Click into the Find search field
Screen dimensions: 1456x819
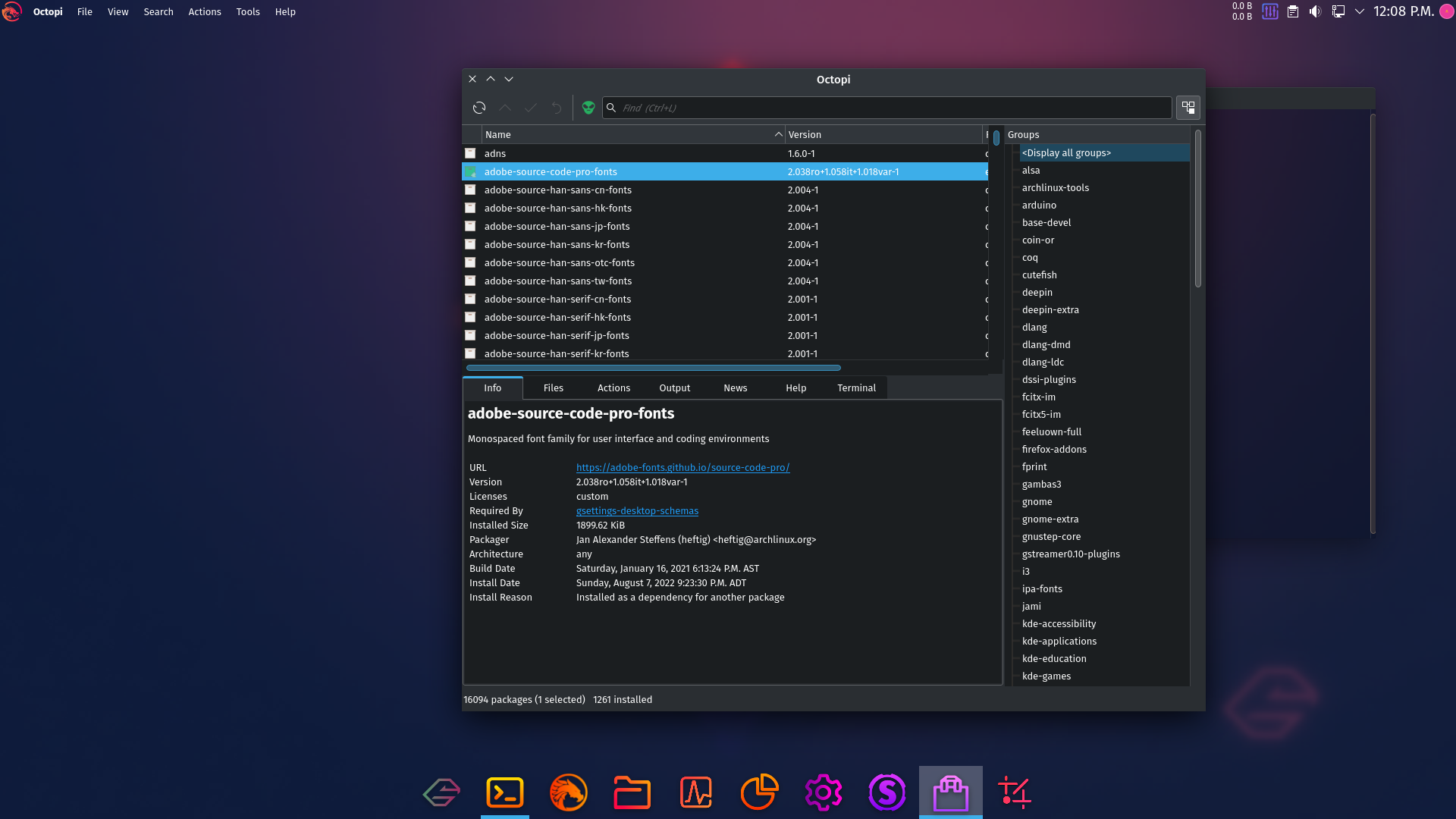[x=887, y=108]
